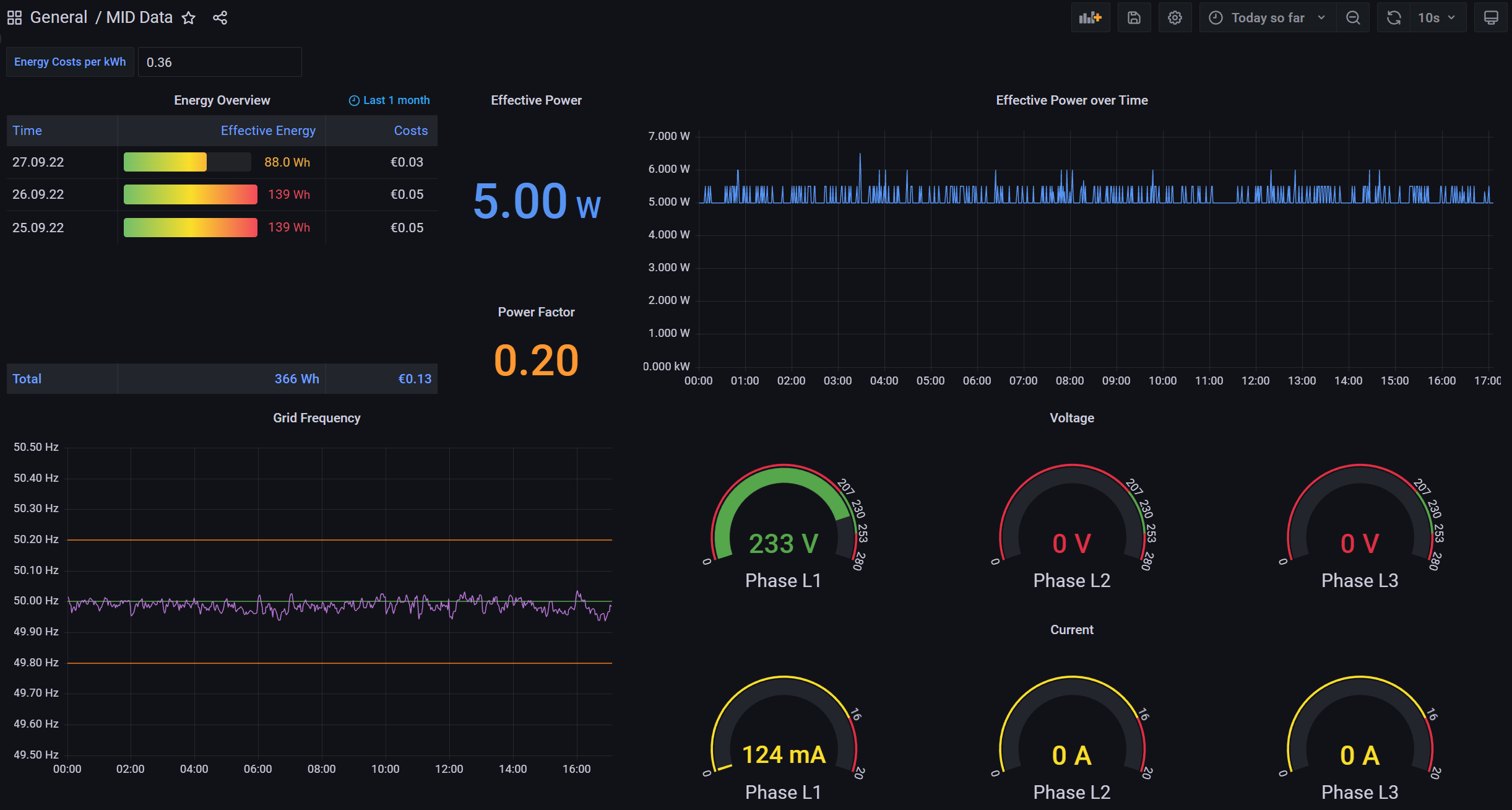This screenshot has height=810, width=1512.
Task: Open the Energy Overview panel title menu
Action: (x=222, y=100)
